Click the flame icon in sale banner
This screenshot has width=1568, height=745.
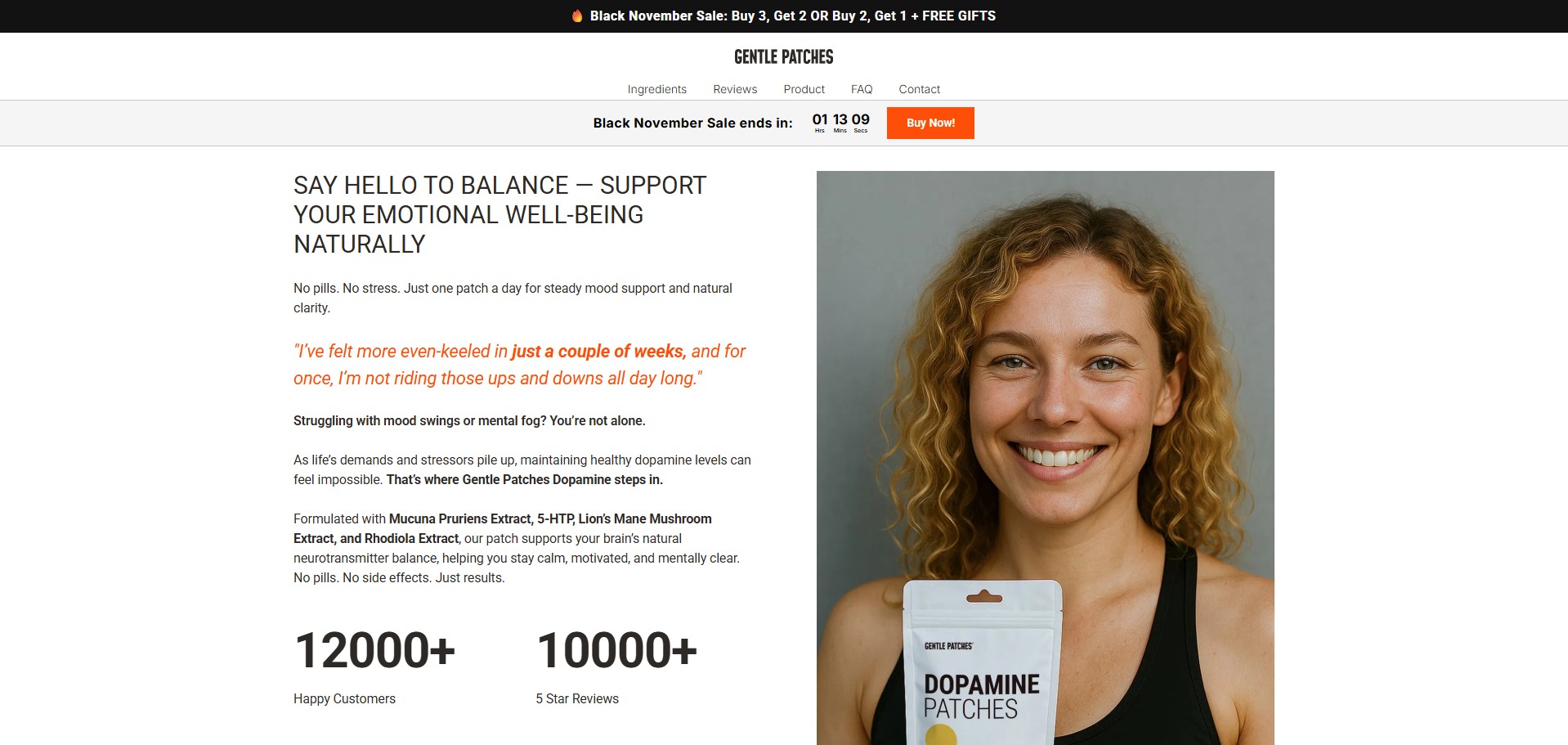tap(577, 16)
